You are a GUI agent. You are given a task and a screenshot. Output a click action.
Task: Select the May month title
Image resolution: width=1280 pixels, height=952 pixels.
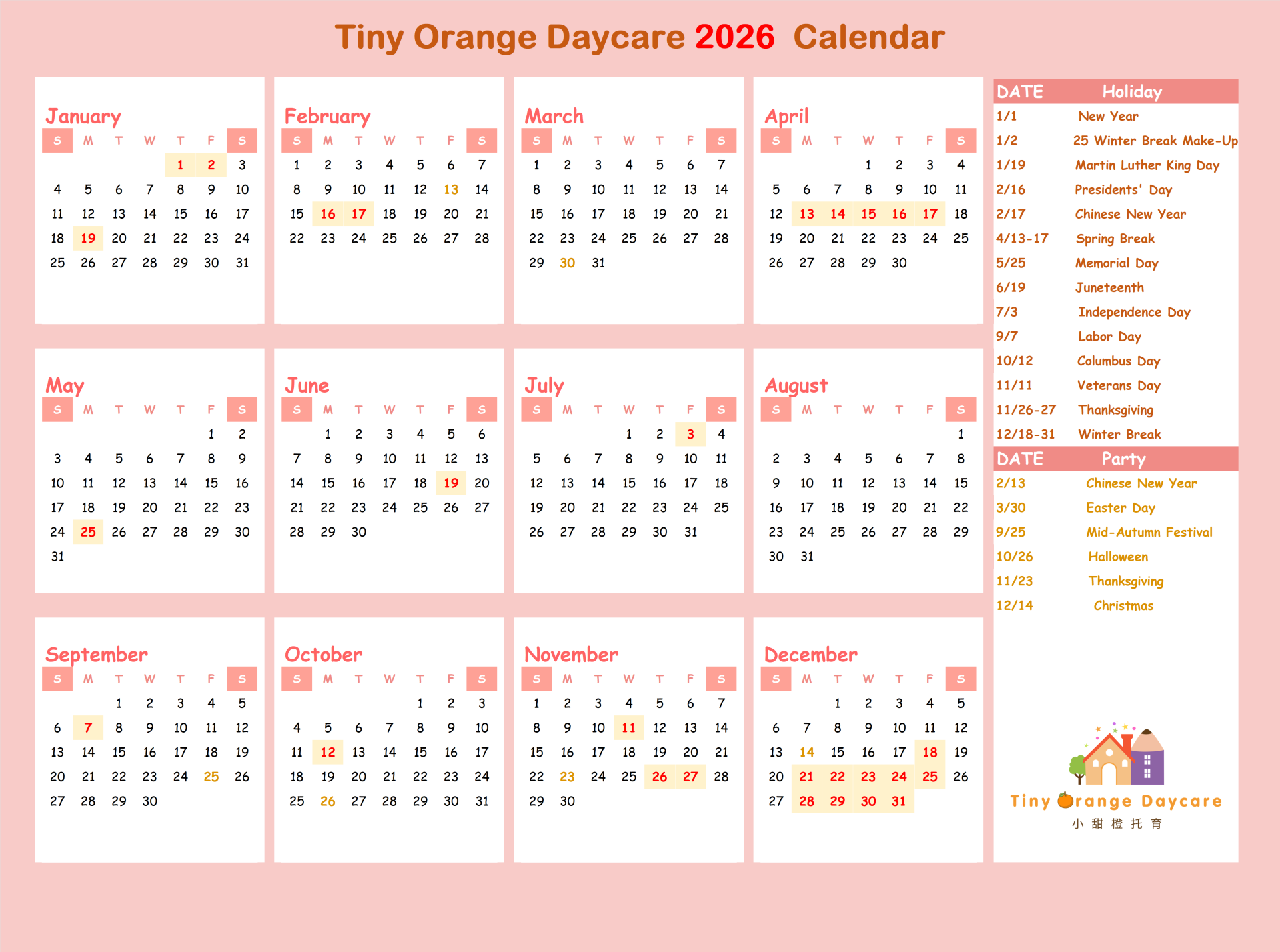[x=65, y=385]
